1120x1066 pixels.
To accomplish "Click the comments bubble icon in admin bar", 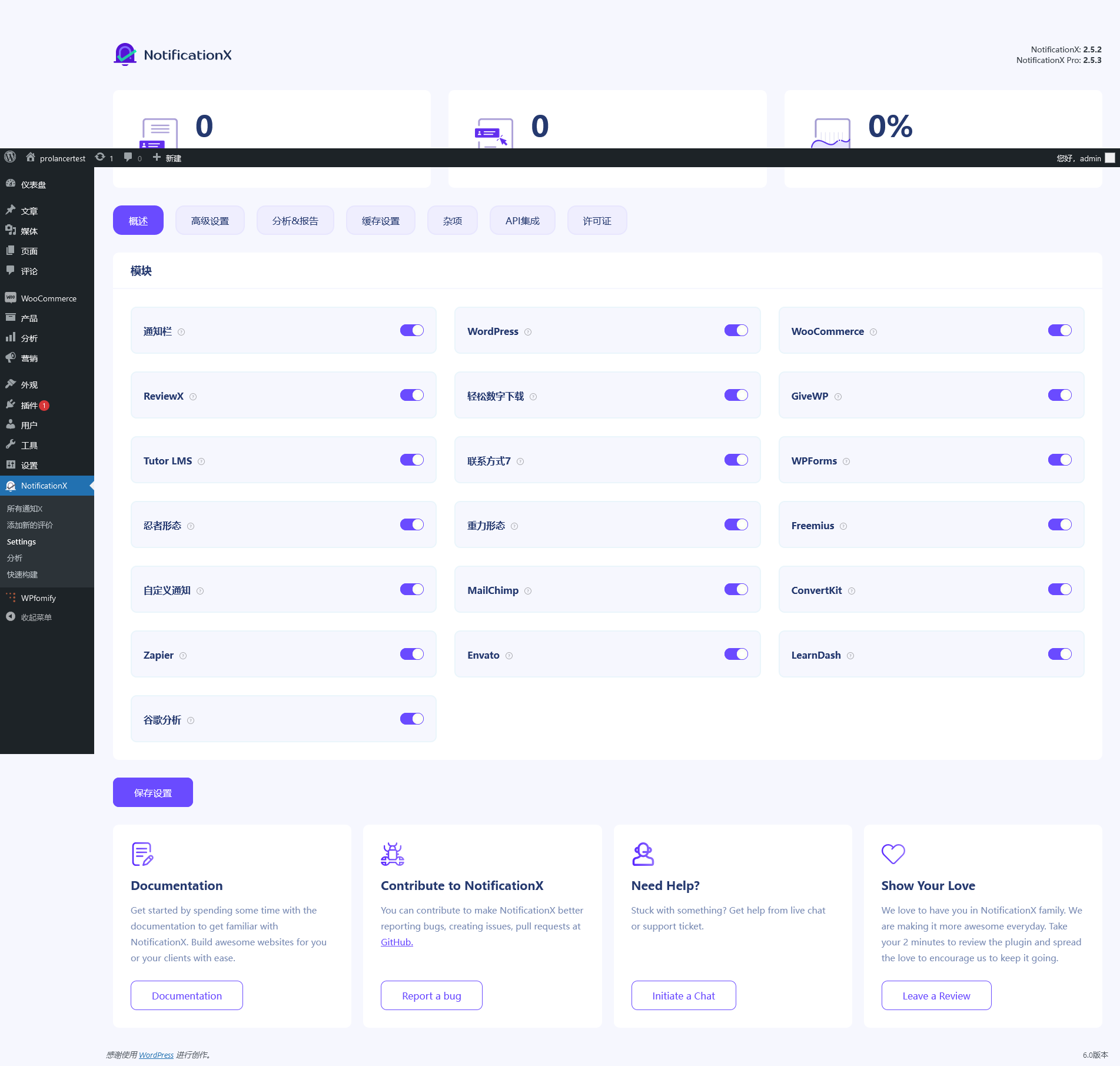I will (128, 157).
